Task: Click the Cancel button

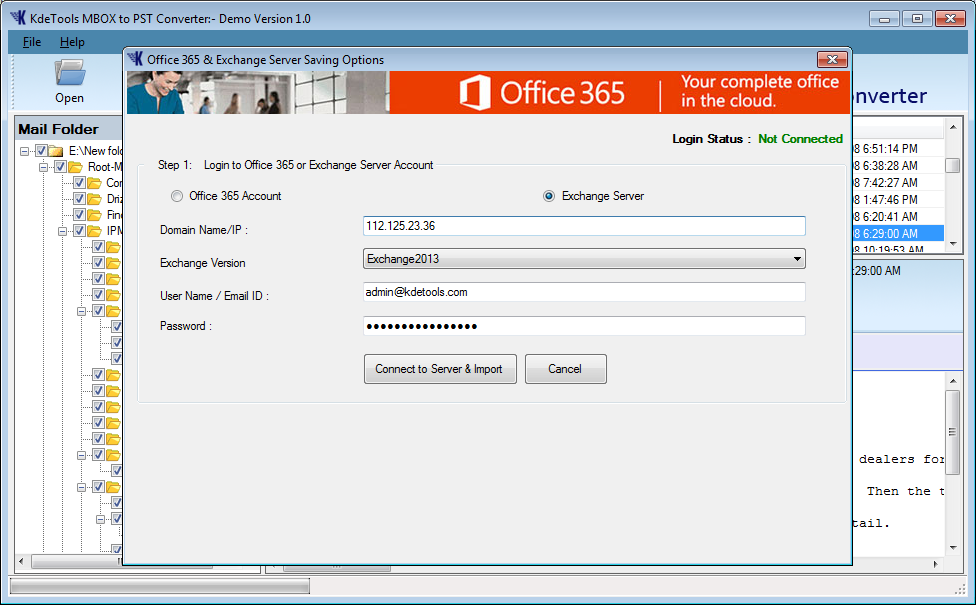Action: click(x=565, y=369)
